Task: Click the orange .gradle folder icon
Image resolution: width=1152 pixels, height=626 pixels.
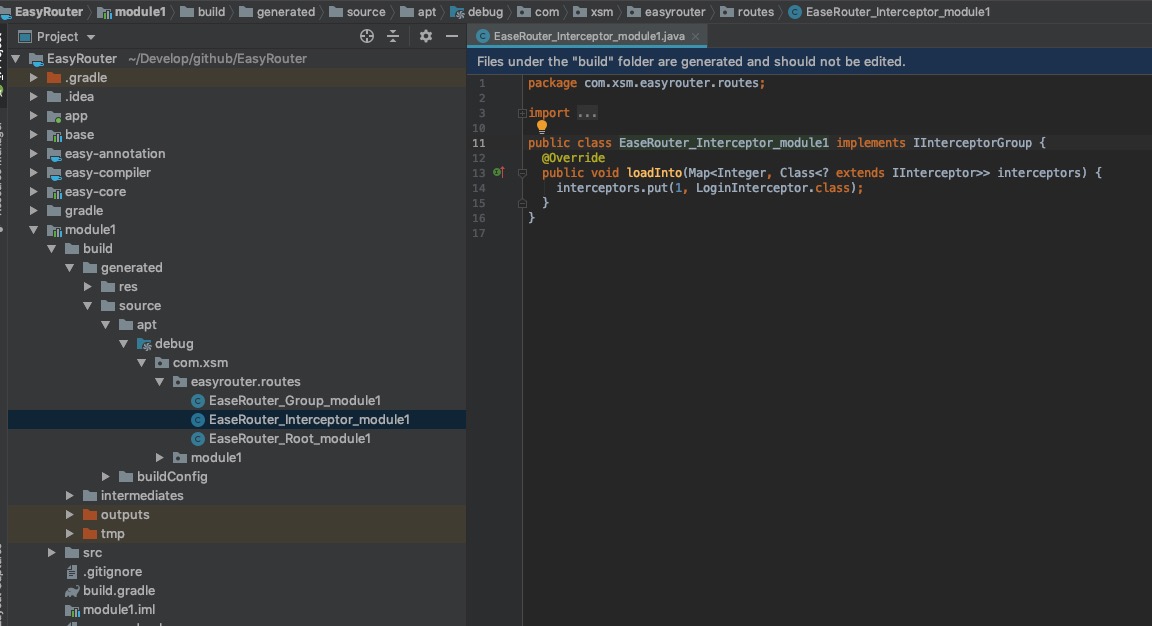Action: [54, 77]
